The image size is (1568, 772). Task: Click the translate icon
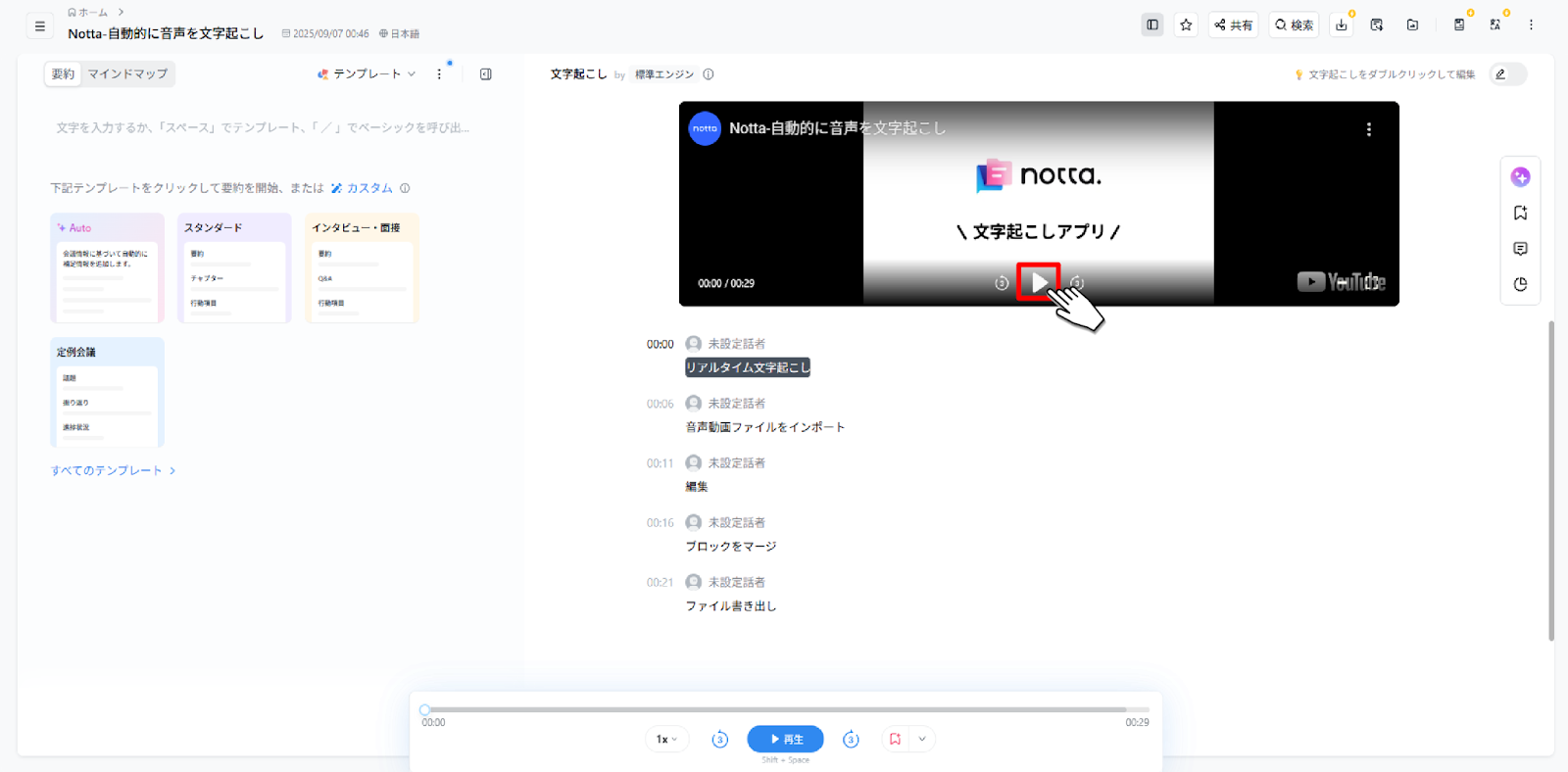click(x=1495, y=24)
